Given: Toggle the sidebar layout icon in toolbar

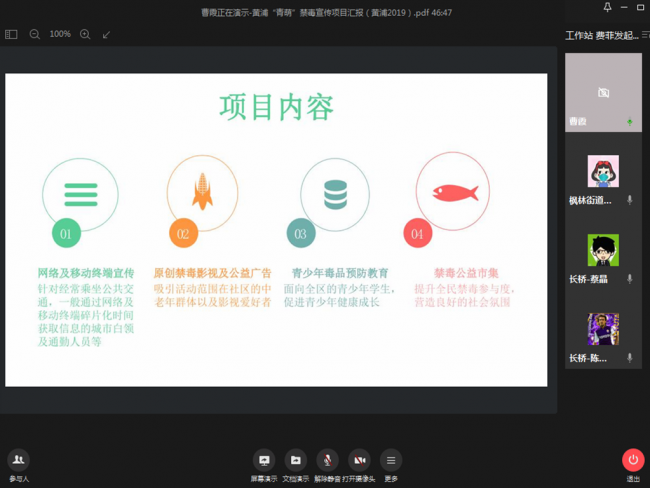Looking at the screenshot, I should click(x=11, y=34).
